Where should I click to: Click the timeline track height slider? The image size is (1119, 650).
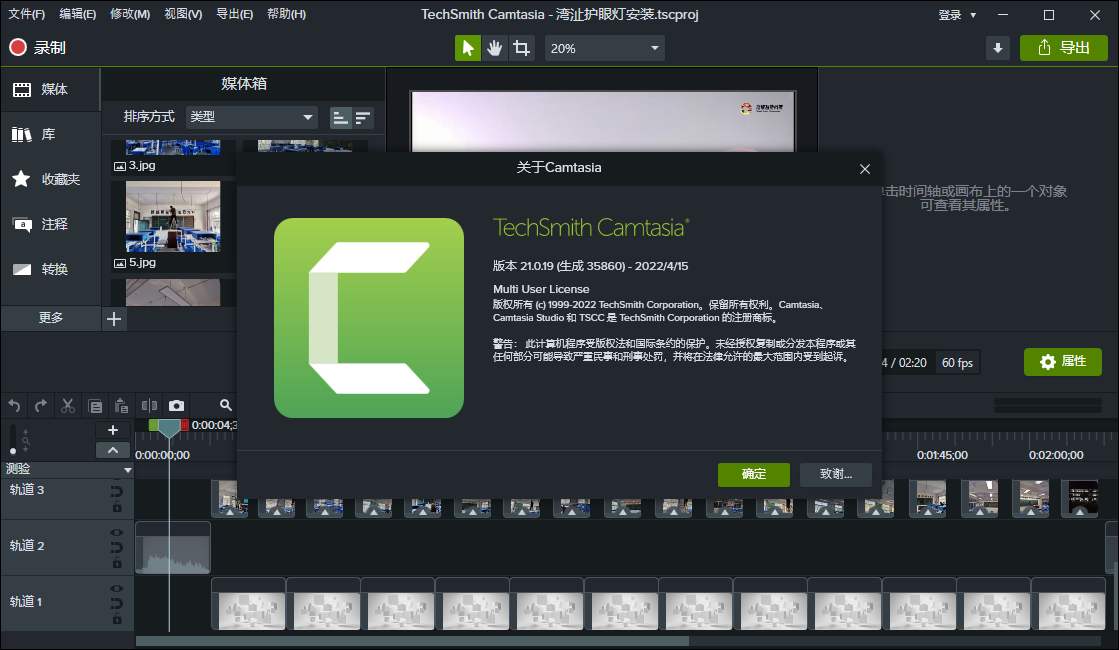13,440
